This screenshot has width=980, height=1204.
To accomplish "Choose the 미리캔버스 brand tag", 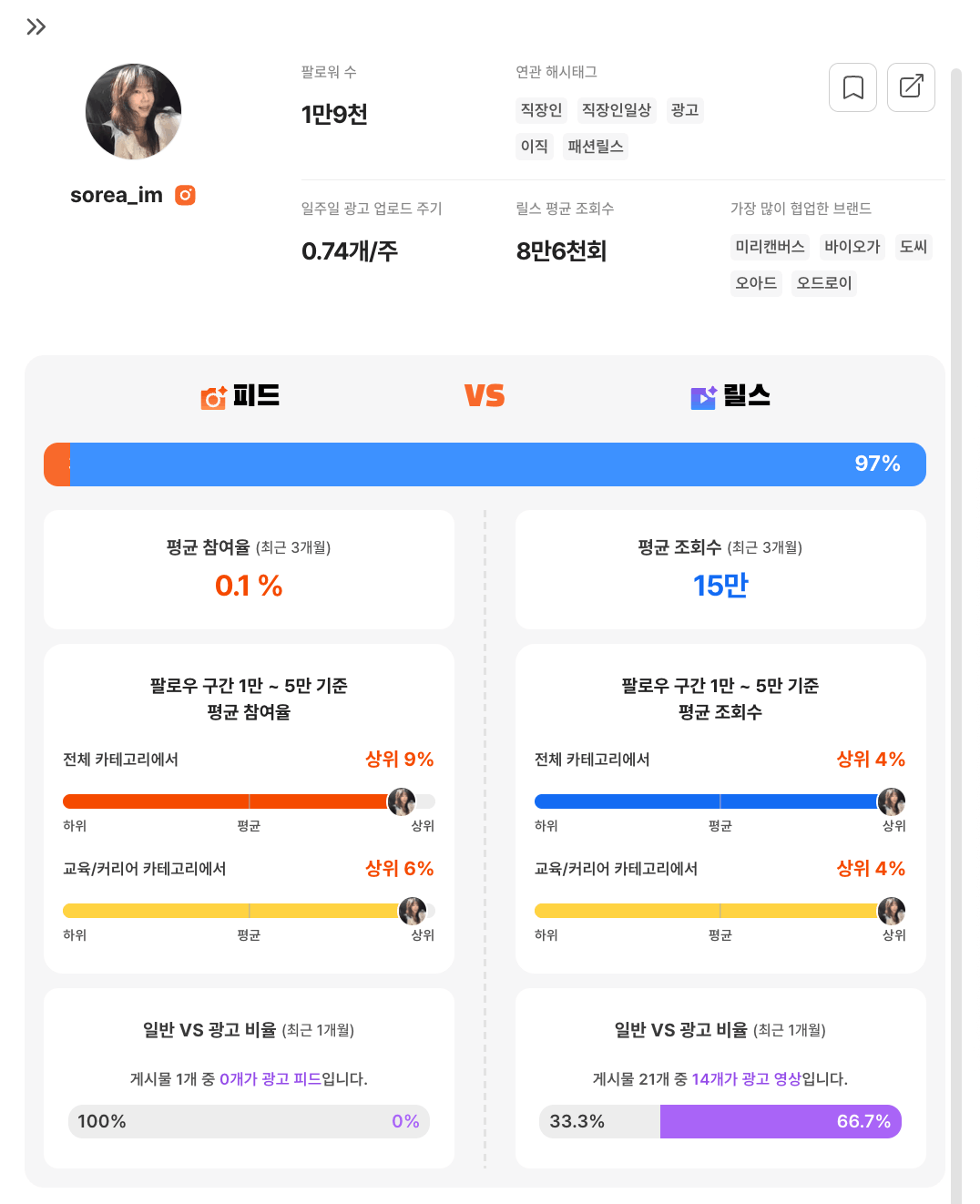I will click(x=770, y=247).
